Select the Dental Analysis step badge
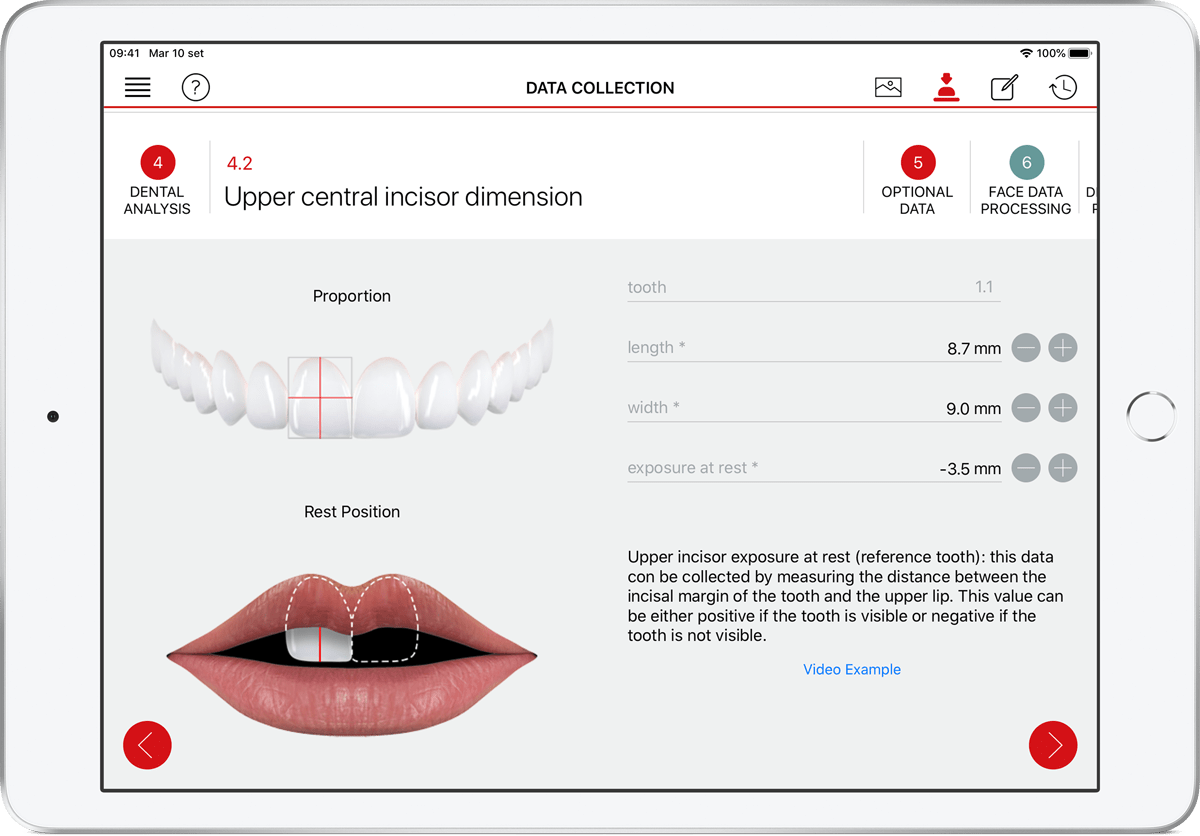Image resolution: width=1200 pixels, height=836 pixels. click(x=157, y=161)
